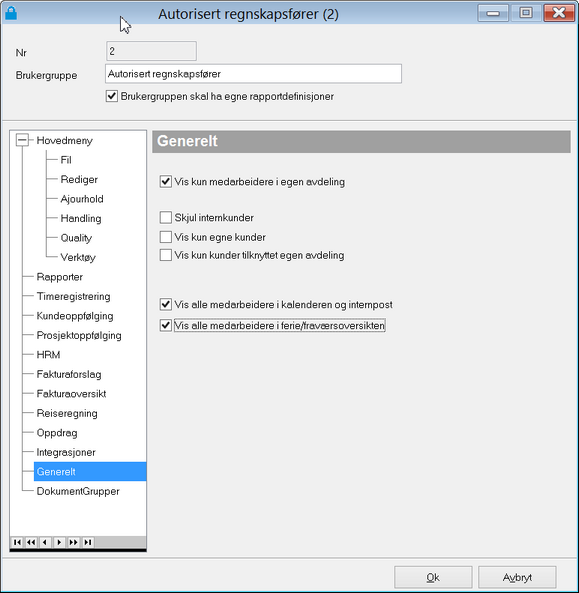The width and height of the screenshot is (579, 593).
Task: Click the blue lock icon in title bar
Action: click(11, 13)
